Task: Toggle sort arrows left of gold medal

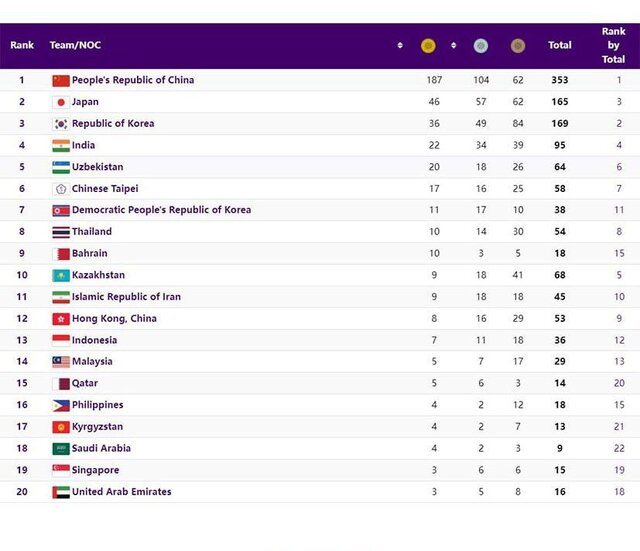Action: coord(400,45)
